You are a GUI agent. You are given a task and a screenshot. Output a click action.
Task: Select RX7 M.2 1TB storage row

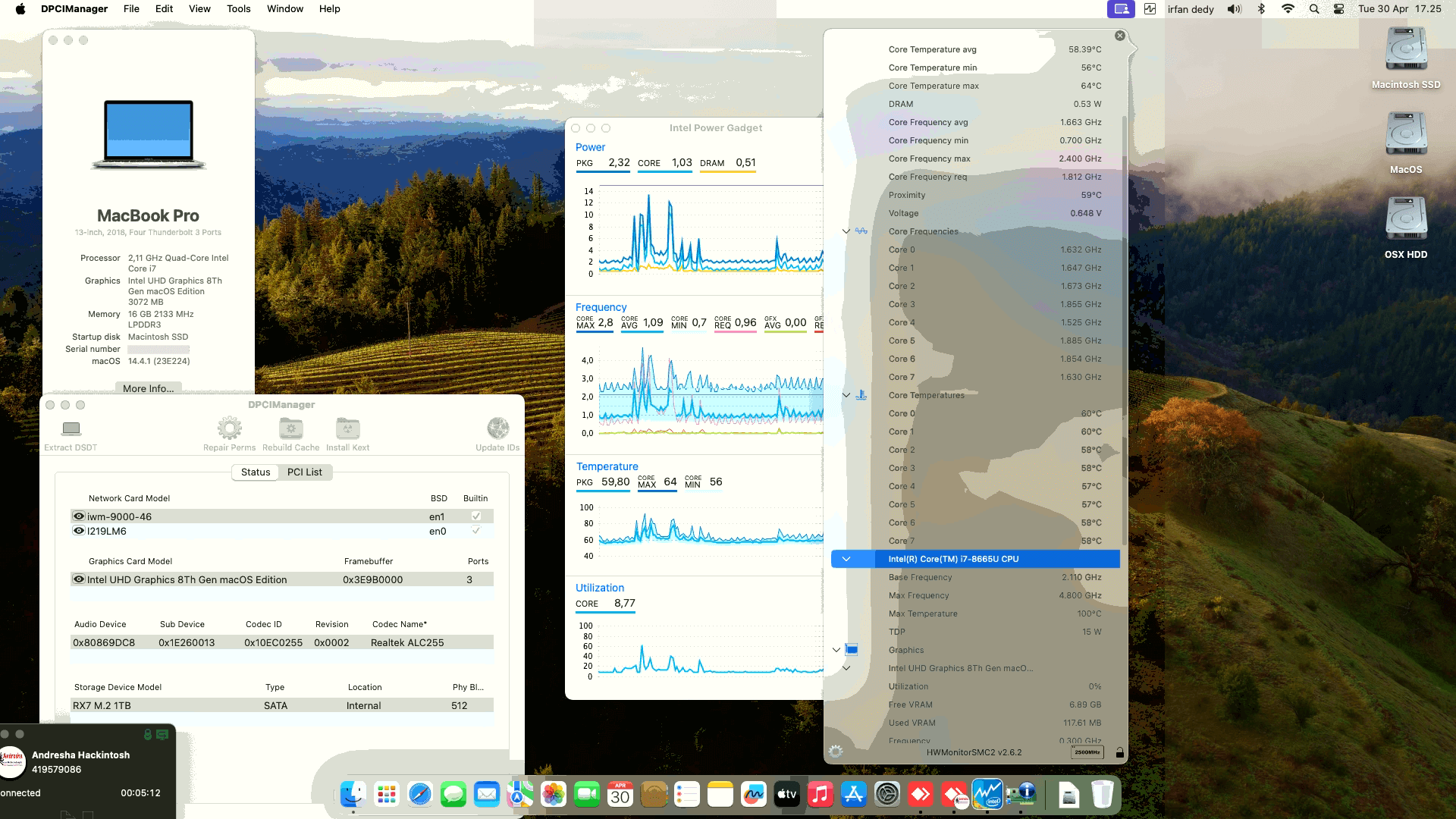(281, 705)
